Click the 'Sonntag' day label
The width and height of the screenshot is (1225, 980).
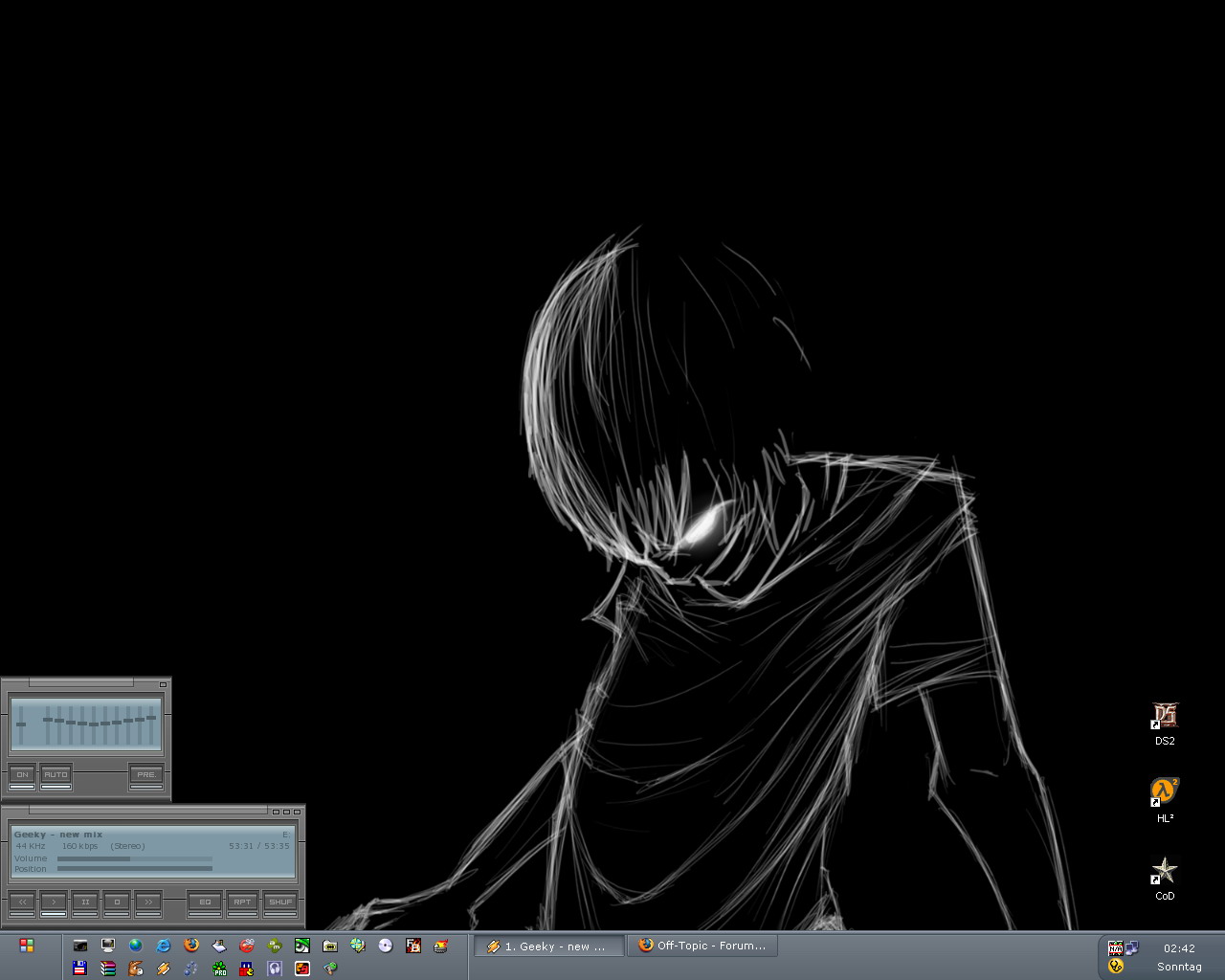pos(1179,967)
